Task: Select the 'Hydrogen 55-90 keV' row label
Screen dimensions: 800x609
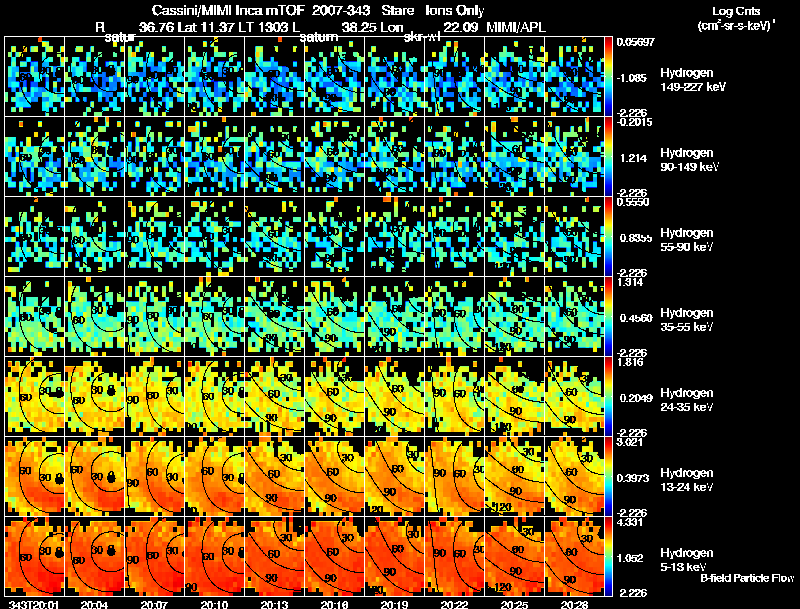Action: [x=687, y=240]
